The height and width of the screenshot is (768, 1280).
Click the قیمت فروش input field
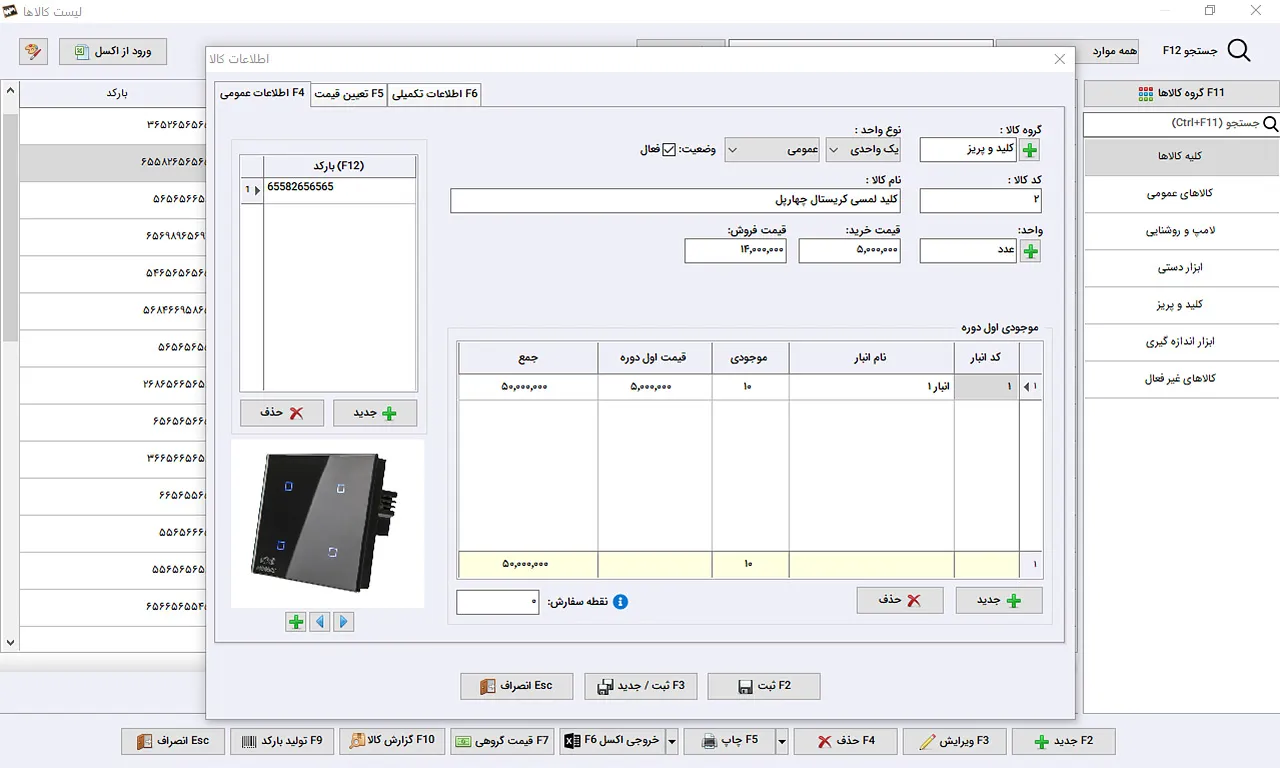click(735, 251)
